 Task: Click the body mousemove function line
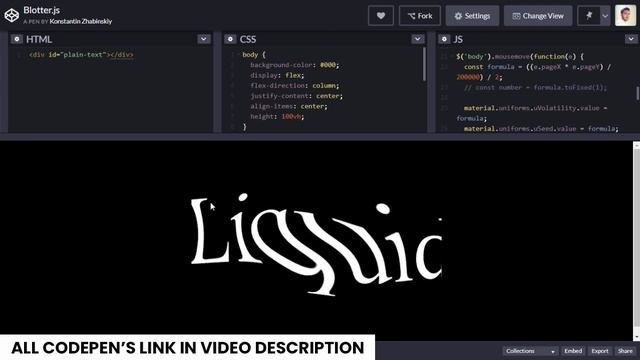tap(520, 57)
